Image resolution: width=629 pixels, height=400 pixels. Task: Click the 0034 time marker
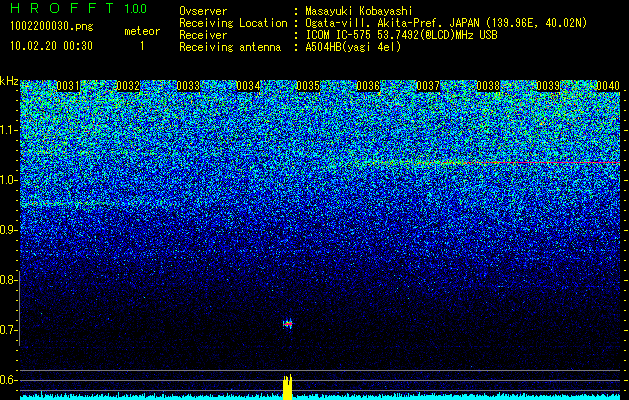click(x=248, y=86)
